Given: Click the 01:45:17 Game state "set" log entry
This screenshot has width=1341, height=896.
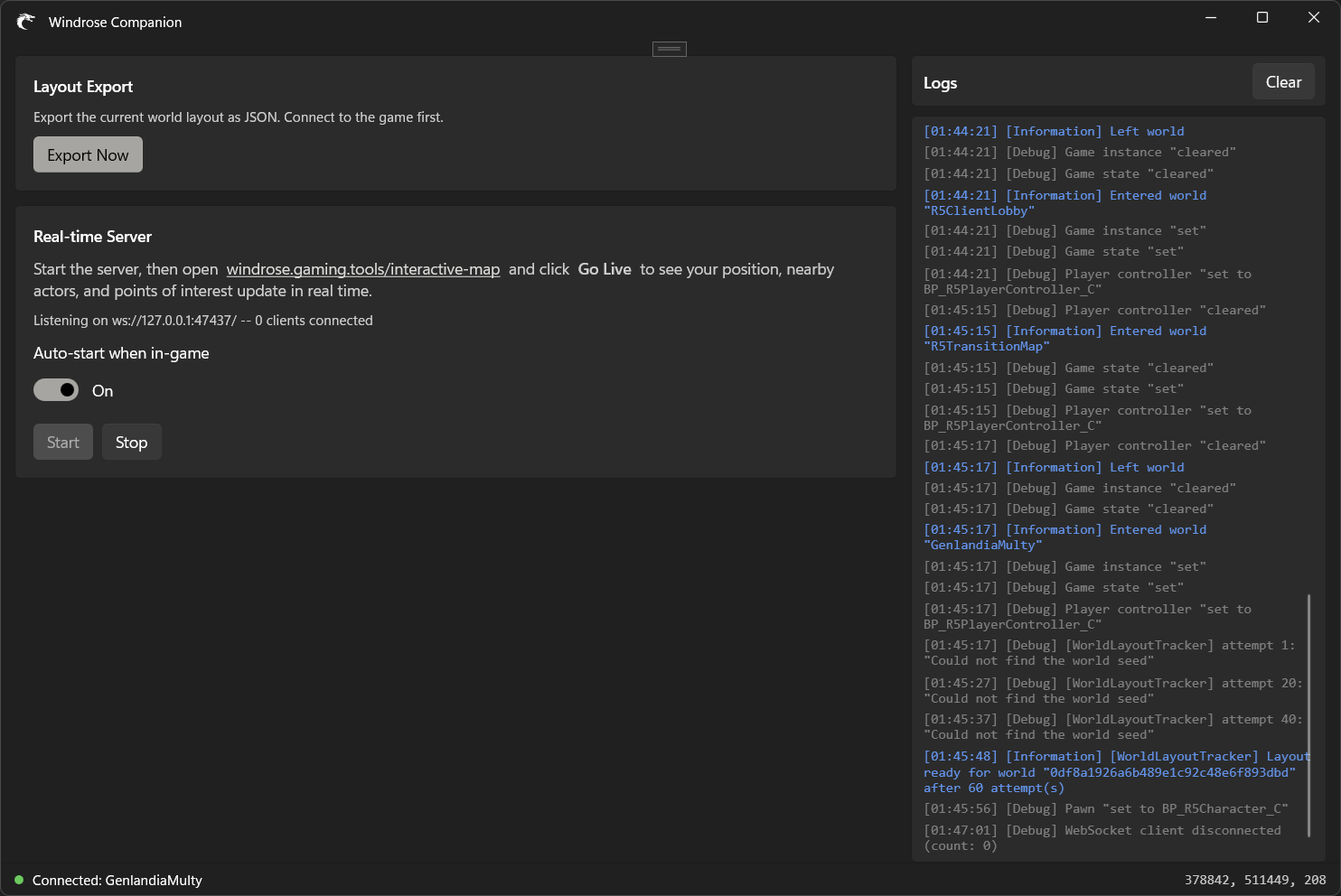Looking at the screenshot, I should [x=1054, y=587].
